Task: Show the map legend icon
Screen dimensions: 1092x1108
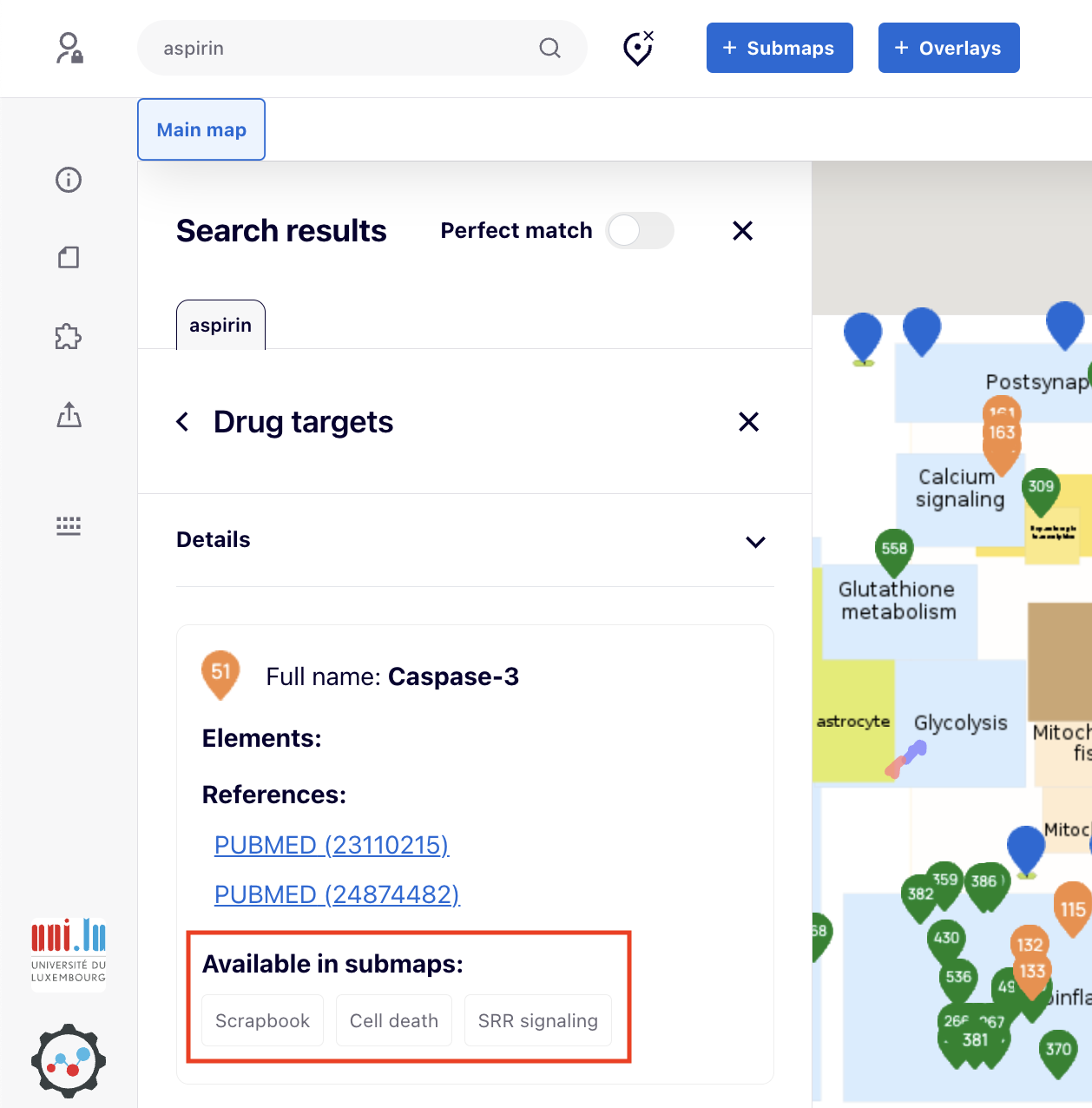Action: (68, 525)
